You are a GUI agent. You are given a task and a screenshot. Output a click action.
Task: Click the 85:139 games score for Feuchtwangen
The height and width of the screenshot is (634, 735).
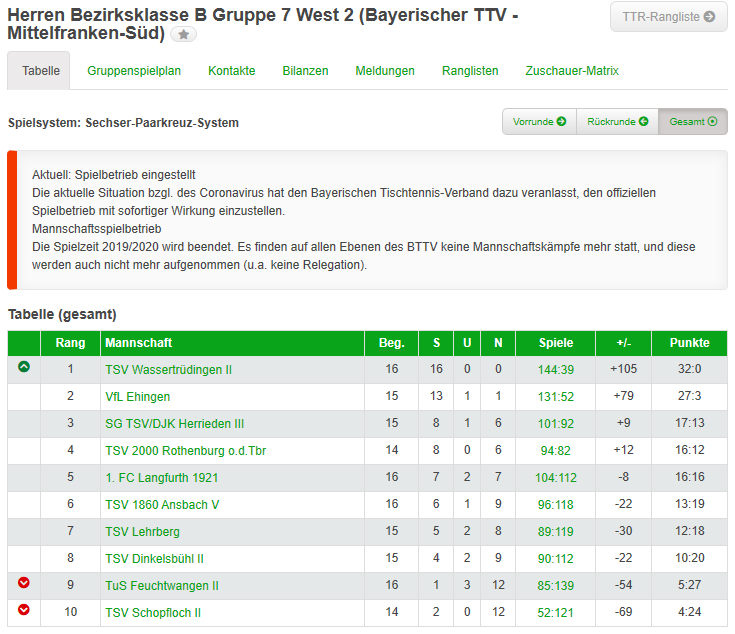point(555,586)
